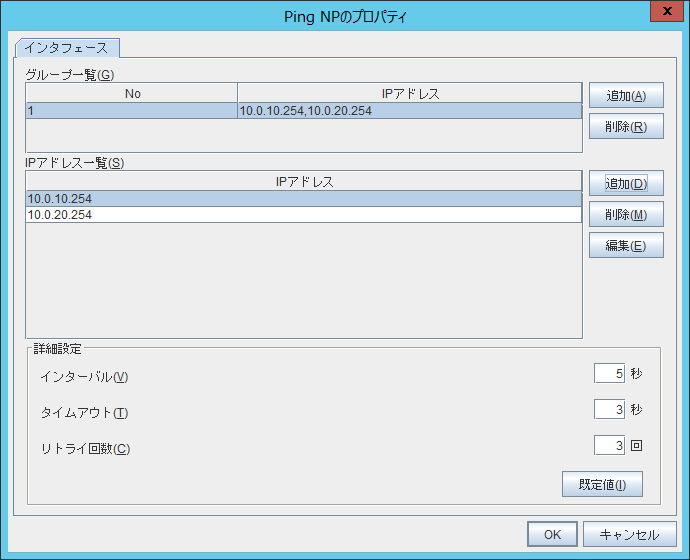Select the インタフェース tab
Viewport: 690px width, 560px height.
pos(67,48)
